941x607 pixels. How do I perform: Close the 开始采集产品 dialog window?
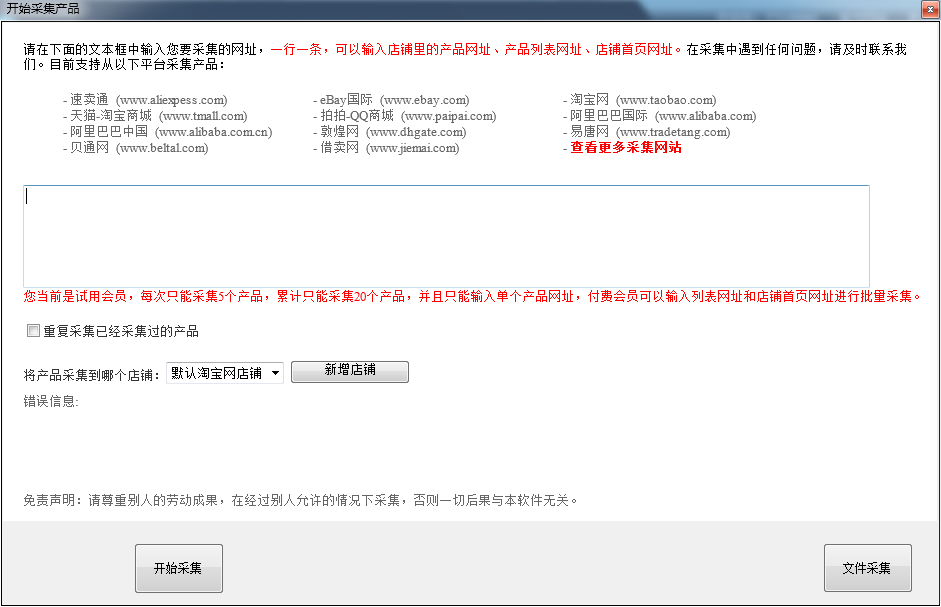pos(928,9)
